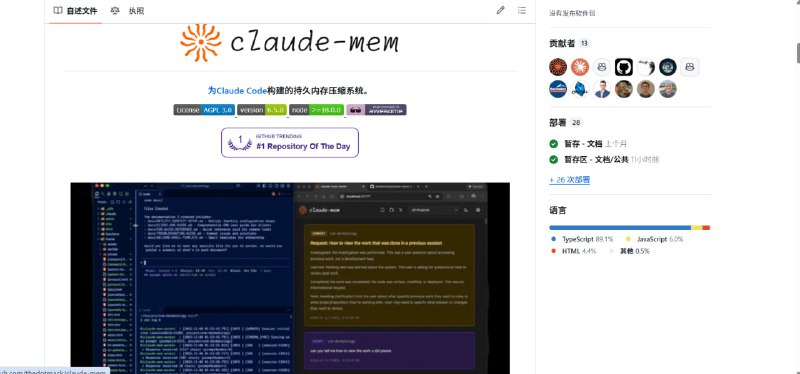This screenshot has height=374, width=800.
Task: Click green check beside 暂存 - 文档
Action: (554, 144)
